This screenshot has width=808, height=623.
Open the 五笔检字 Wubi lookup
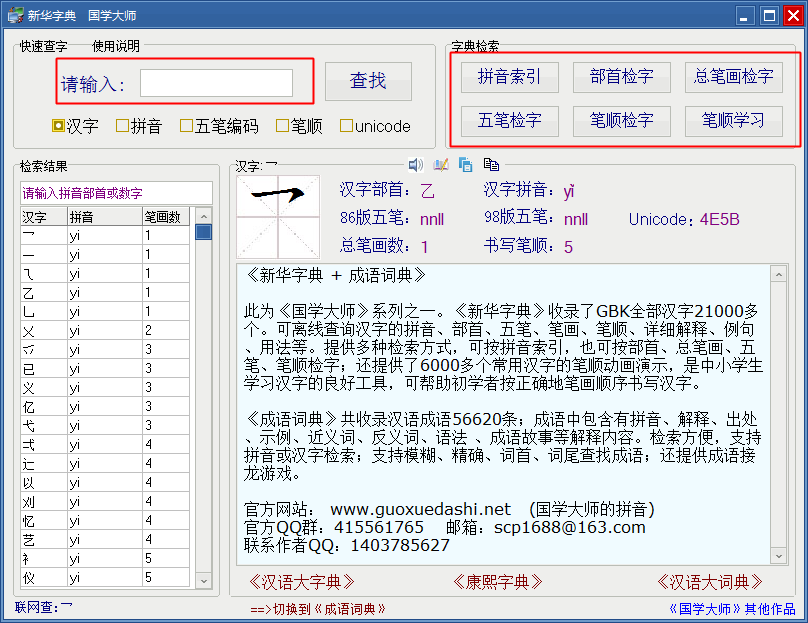coord(509,121)
